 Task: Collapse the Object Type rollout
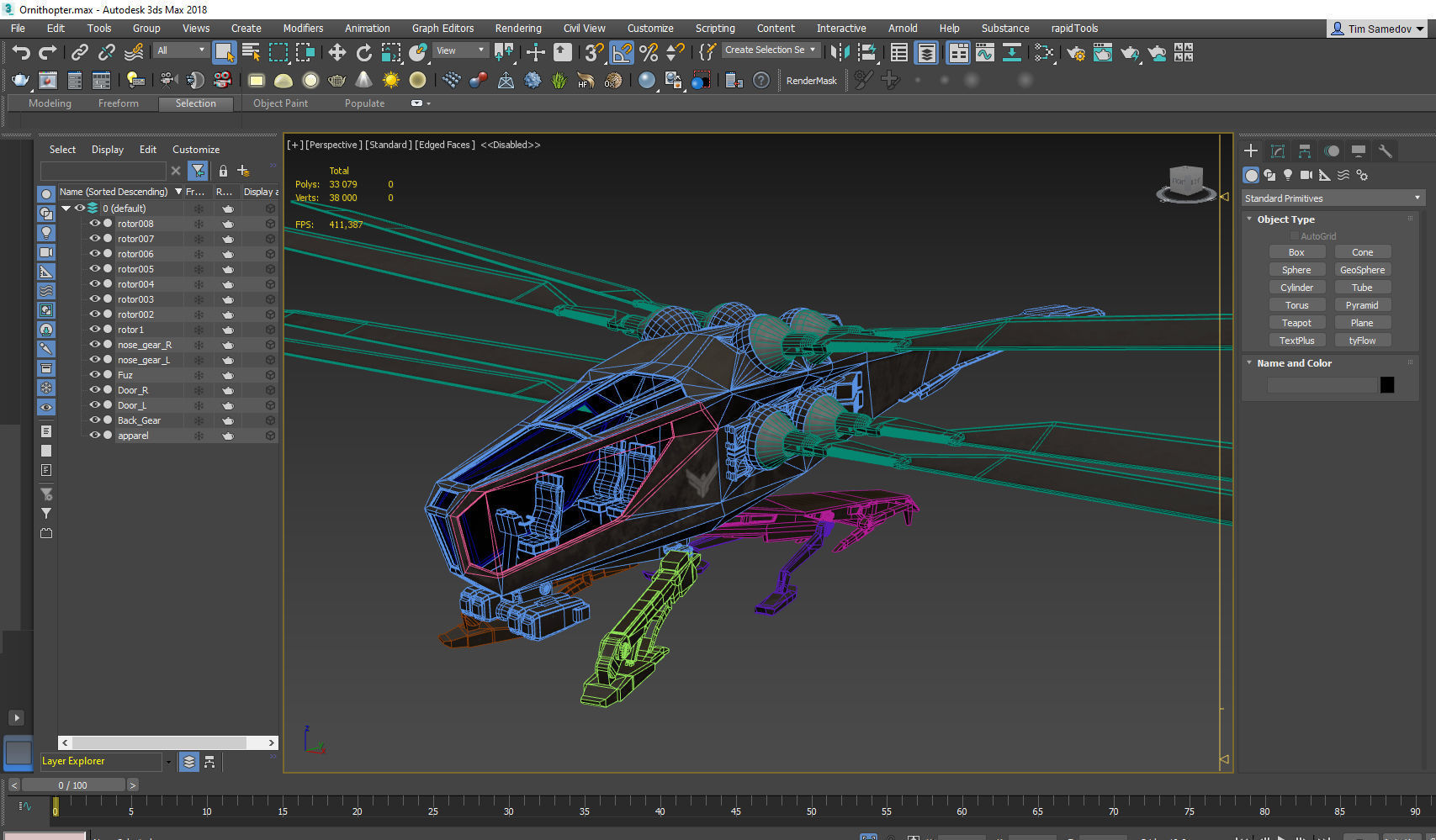(x=1249, y=219)
